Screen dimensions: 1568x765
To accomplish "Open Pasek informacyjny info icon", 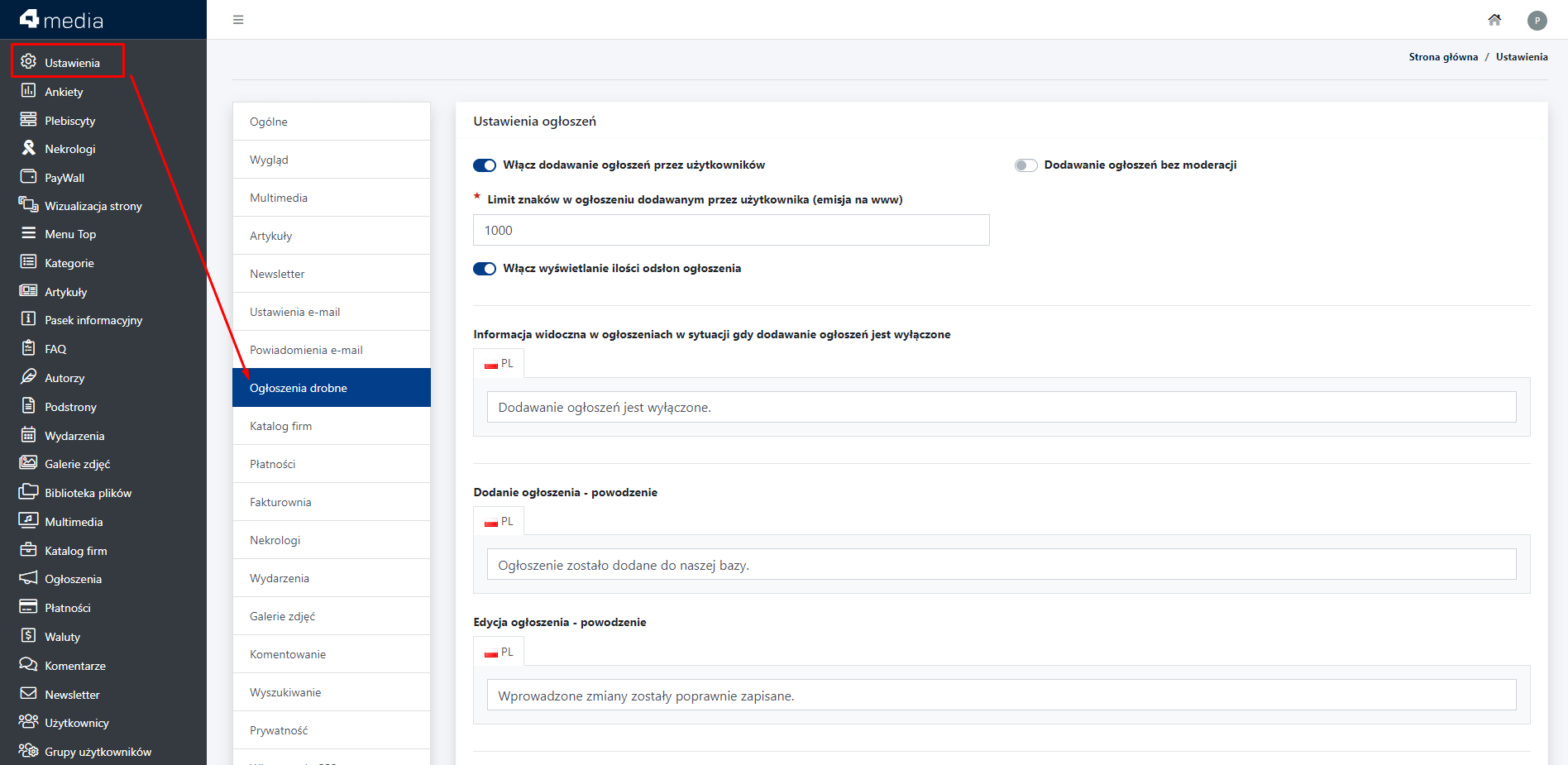I will tap(28, 319).
